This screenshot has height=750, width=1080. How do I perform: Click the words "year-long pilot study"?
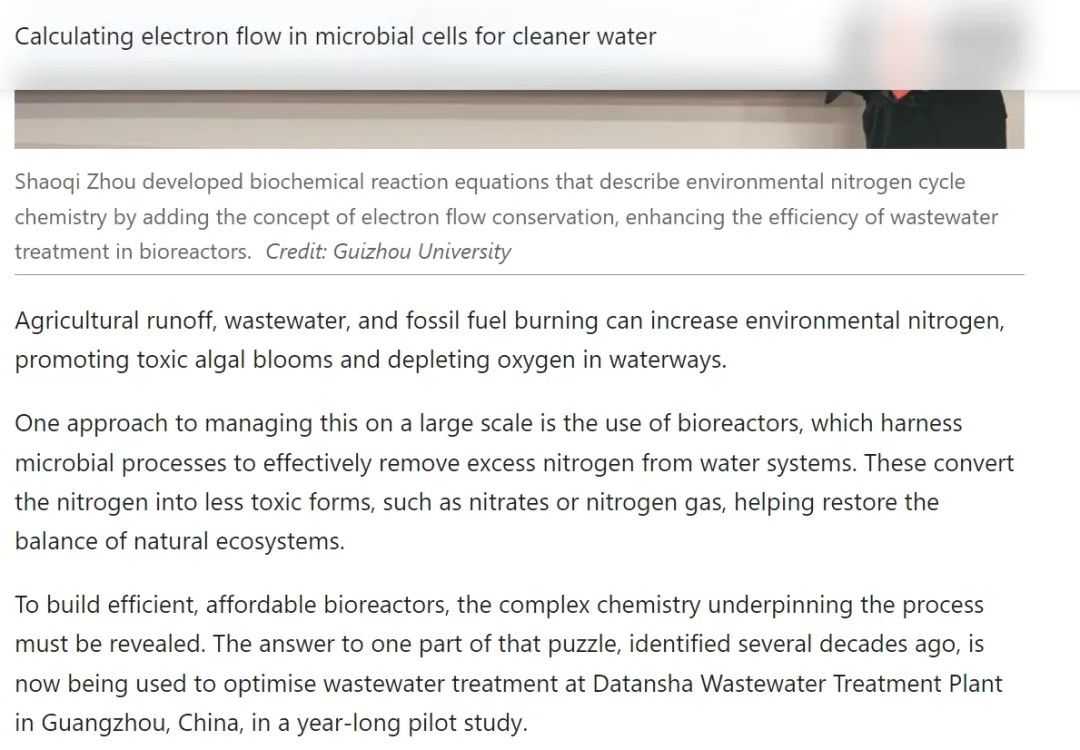423,722
